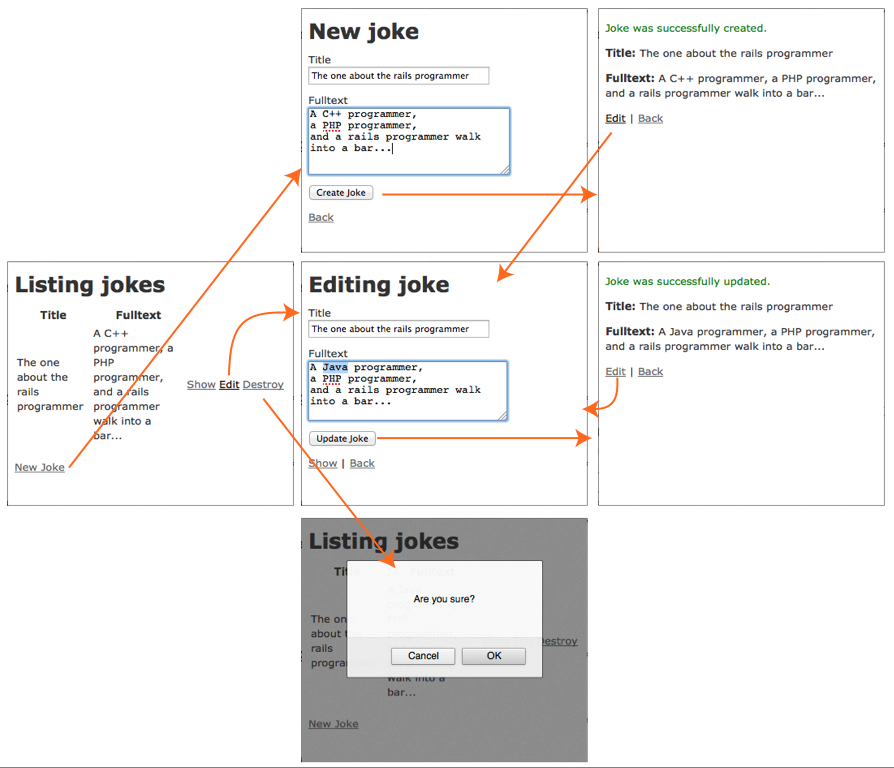Click the 'New joke' heading
The width and height of the screenshot is (894, 768).
[364, 31]
